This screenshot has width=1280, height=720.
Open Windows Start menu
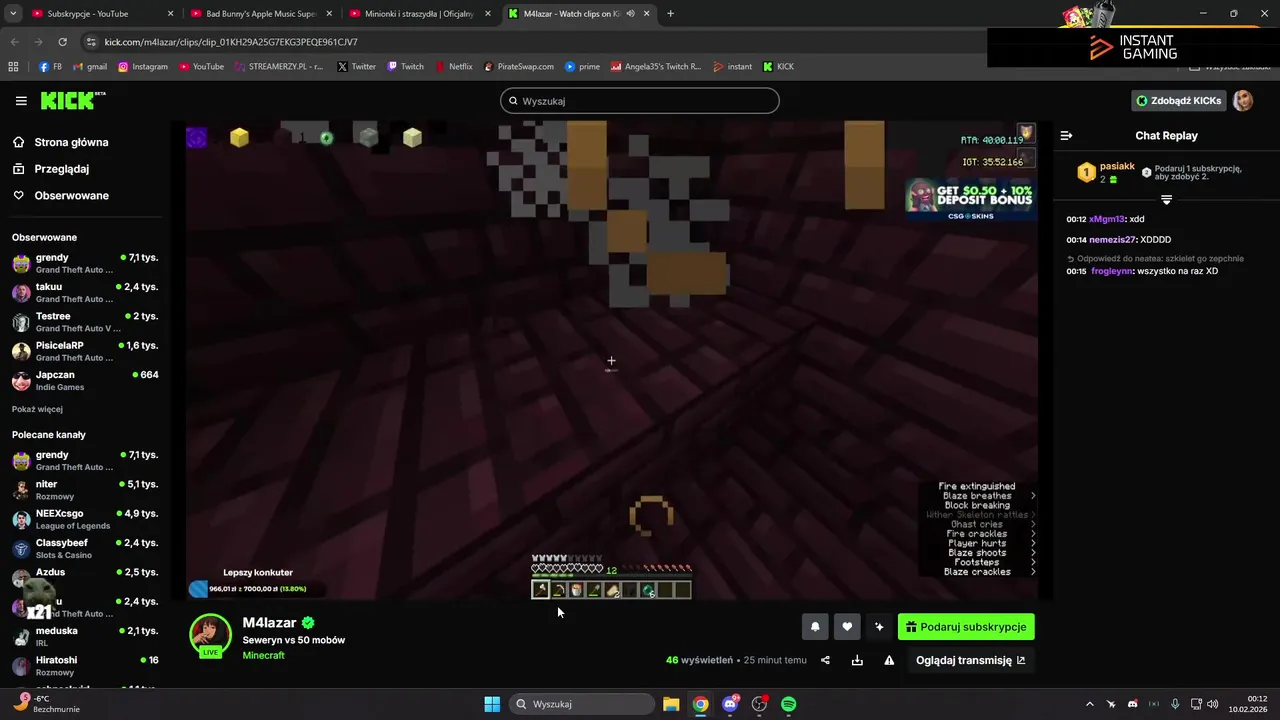coord(492,704)
